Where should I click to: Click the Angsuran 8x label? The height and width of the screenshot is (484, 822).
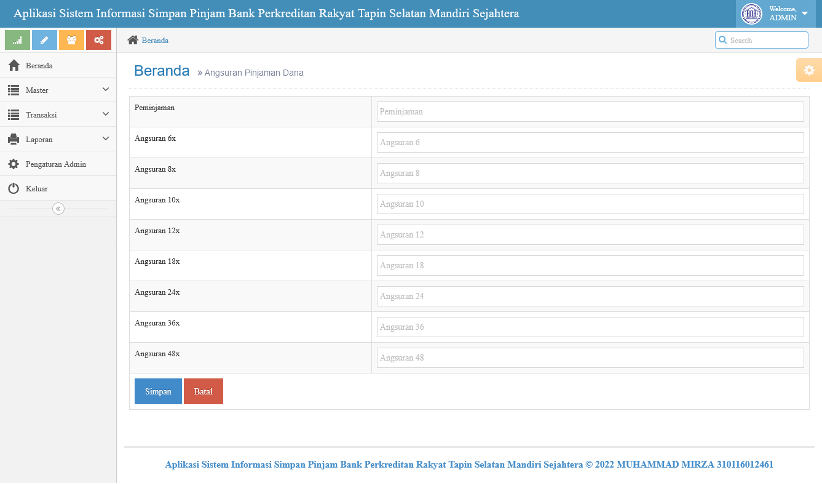point(155,169)
